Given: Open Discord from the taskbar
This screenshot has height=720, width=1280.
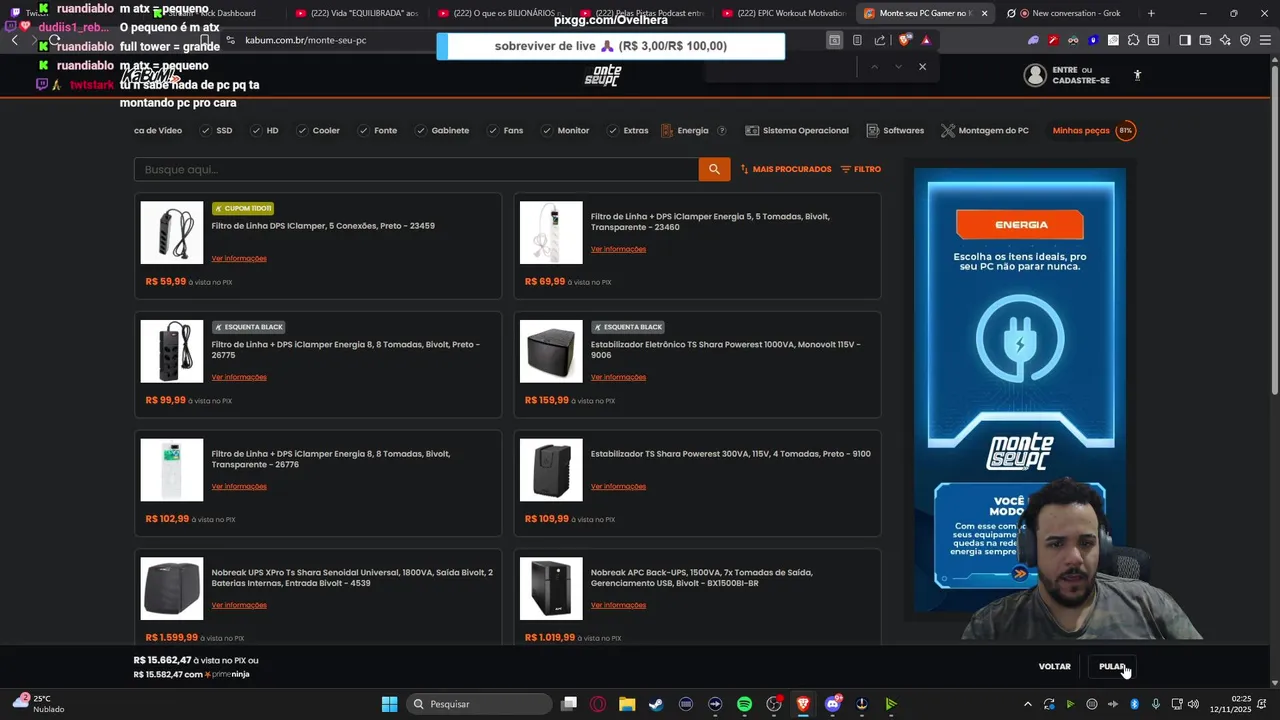Looking at the screenshot, I should point(832,704).
